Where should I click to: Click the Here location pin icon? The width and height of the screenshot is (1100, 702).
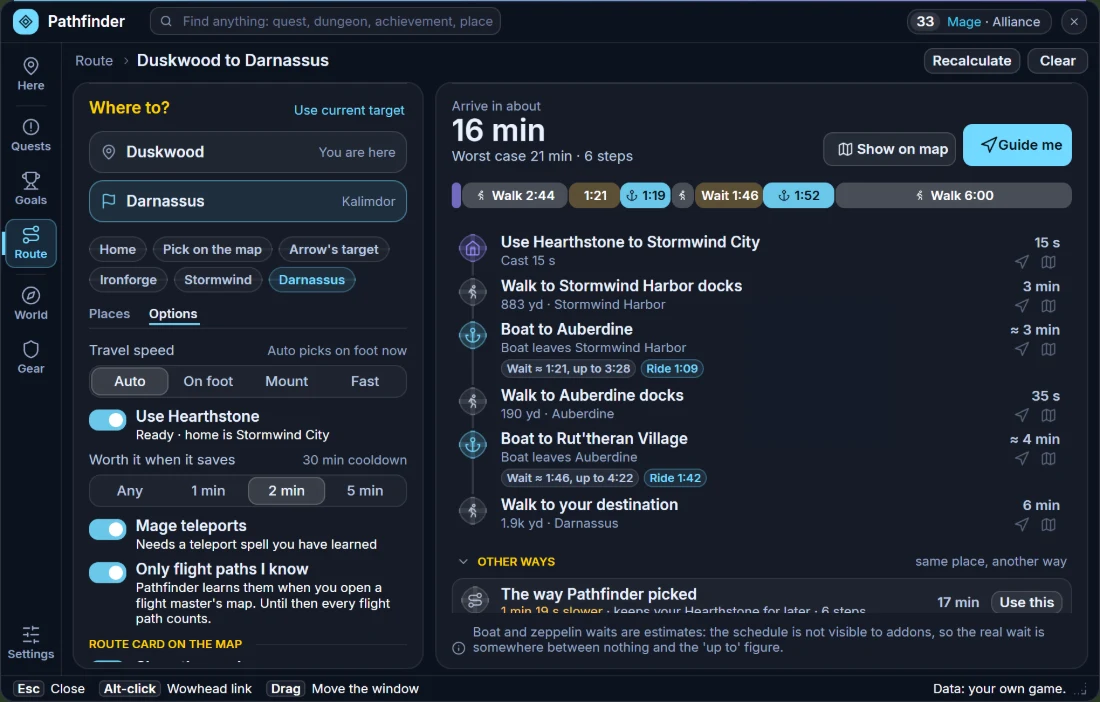point(31,67)
